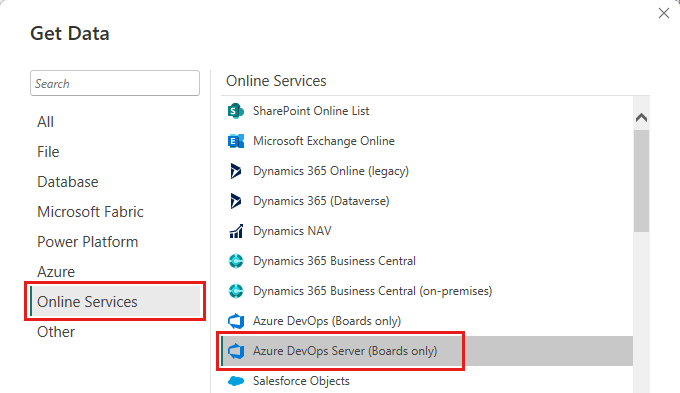Open the Azure category
This screenshot has height=393, width=680.
tap(56, 272)
